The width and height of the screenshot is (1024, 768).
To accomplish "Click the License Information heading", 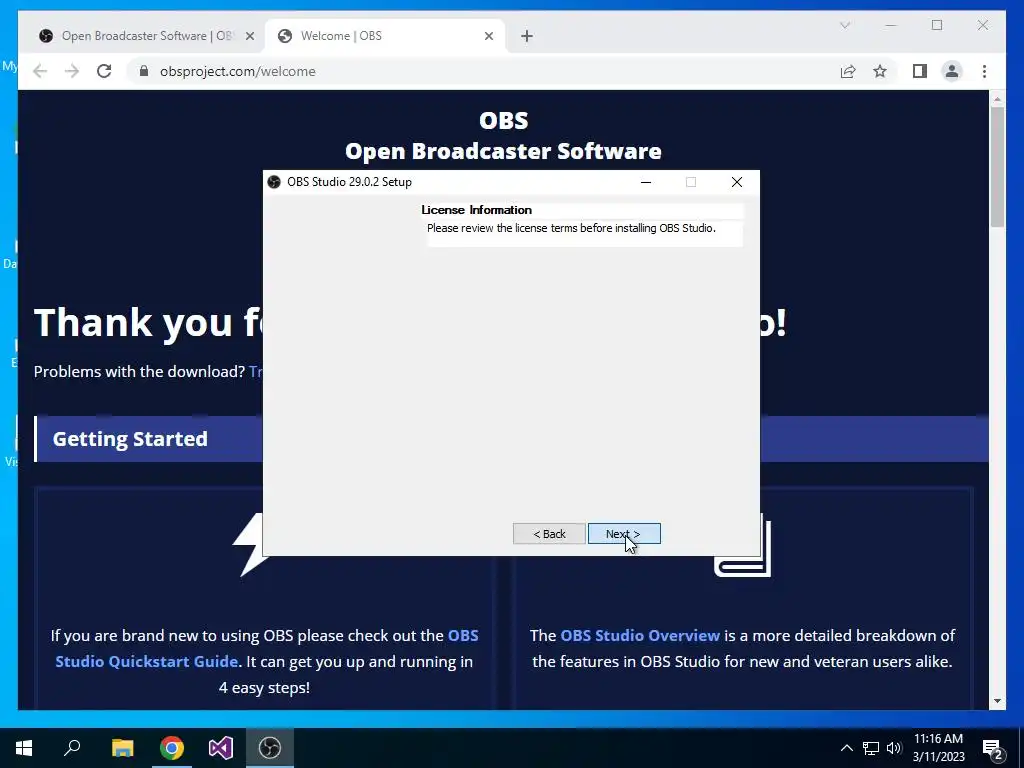I will [477, 210].
